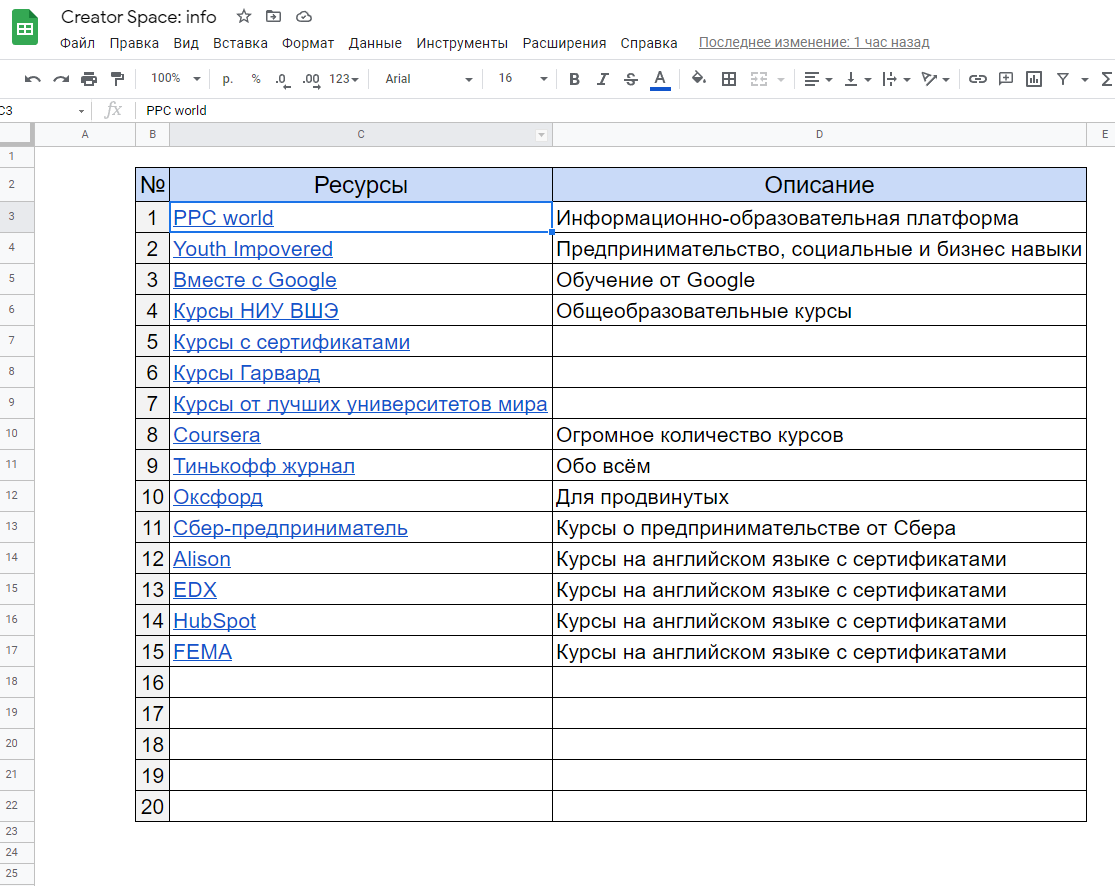Open the Вставка menu
1115x886 pixels.
[240, 43]
